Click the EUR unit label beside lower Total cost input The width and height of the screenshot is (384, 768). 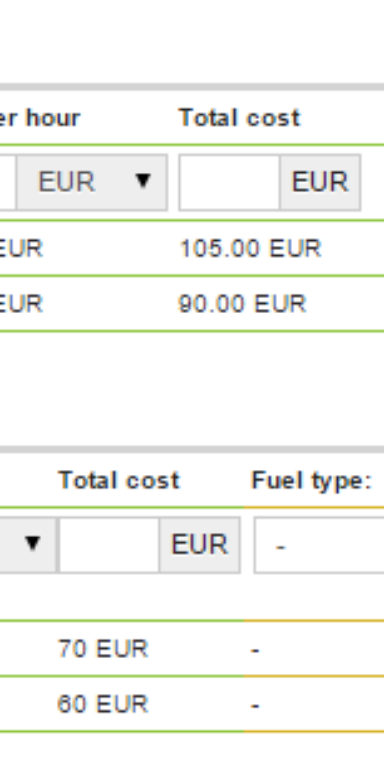[199, 545]
